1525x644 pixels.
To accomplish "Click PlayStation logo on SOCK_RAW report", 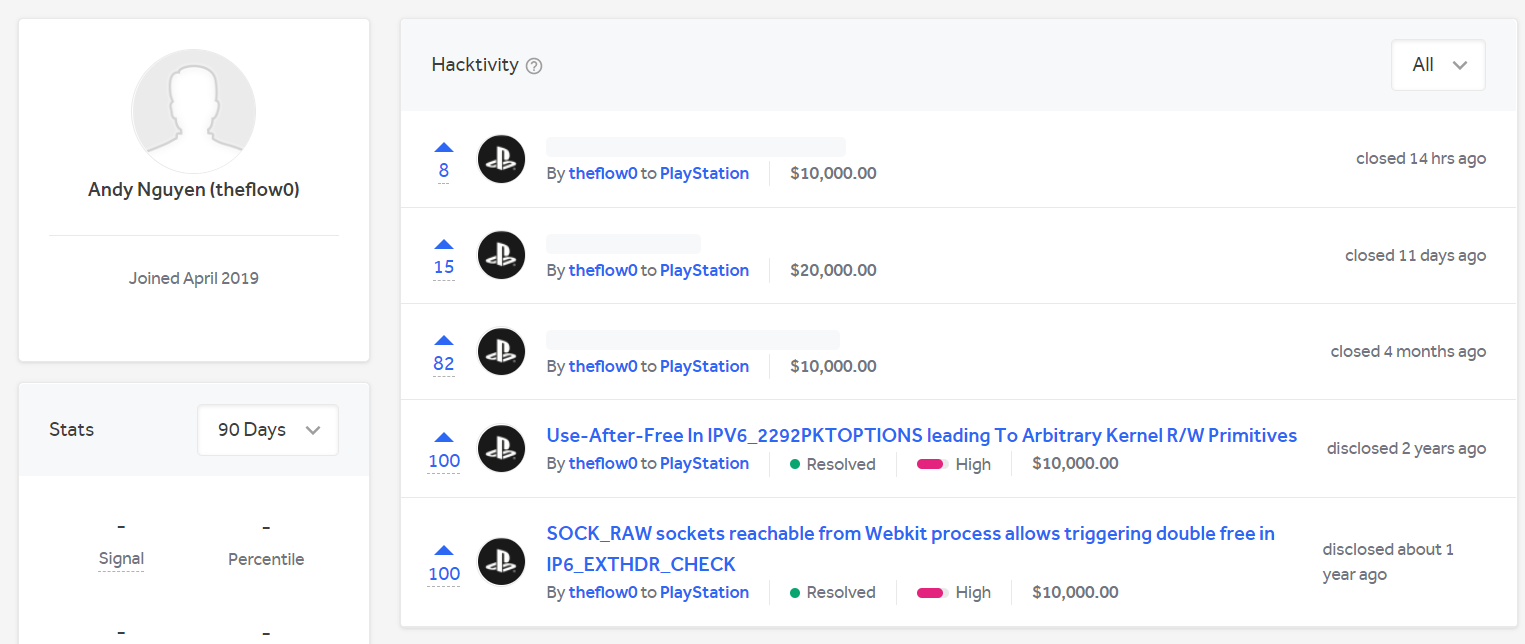I will (502, 562).
